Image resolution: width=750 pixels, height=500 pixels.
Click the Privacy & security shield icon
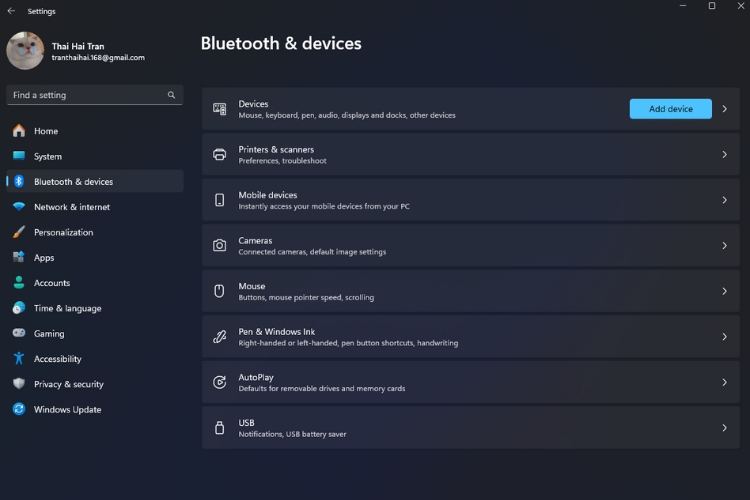pos(19,384)
